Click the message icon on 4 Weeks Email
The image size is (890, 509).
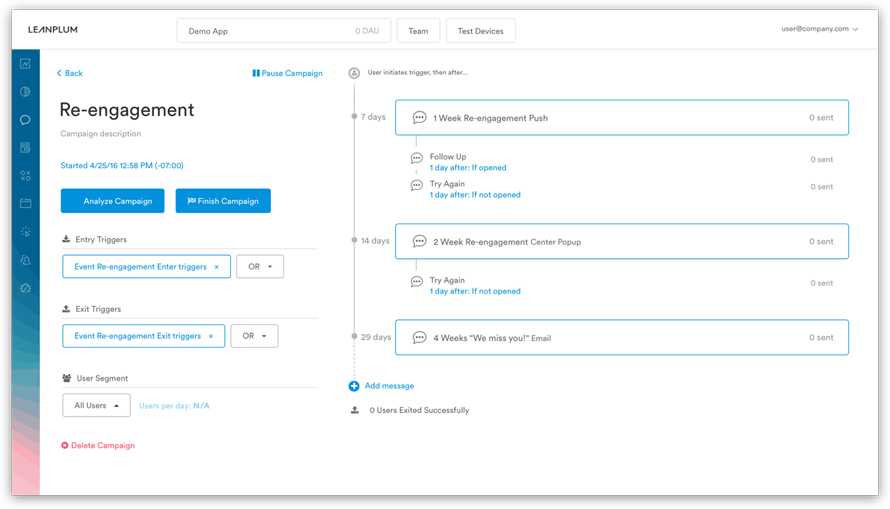tap(420, 338)
